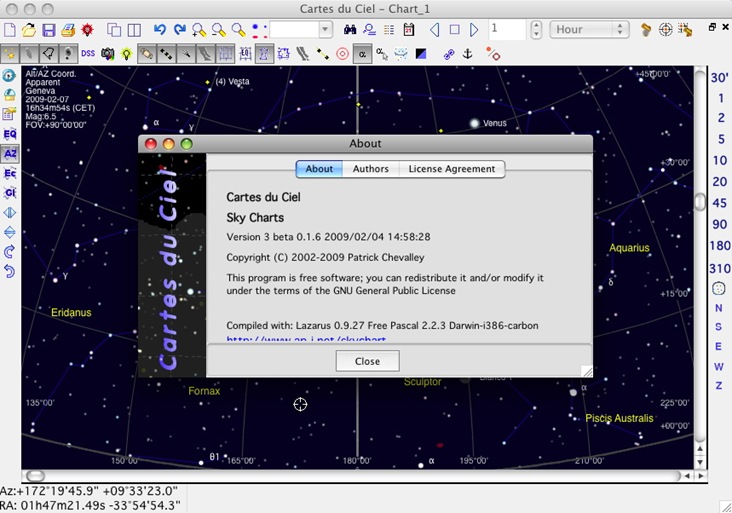
Task: Switch to ecliptic coordinates Ec
Action: click(x=10, y=173)
